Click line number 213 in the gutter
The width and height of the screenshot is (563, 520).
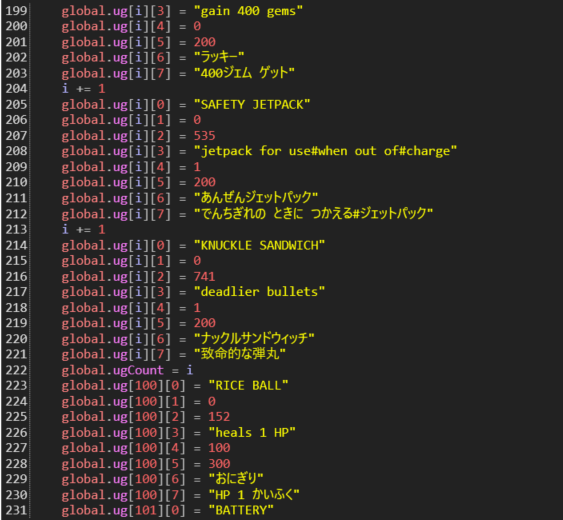point(16,229)
